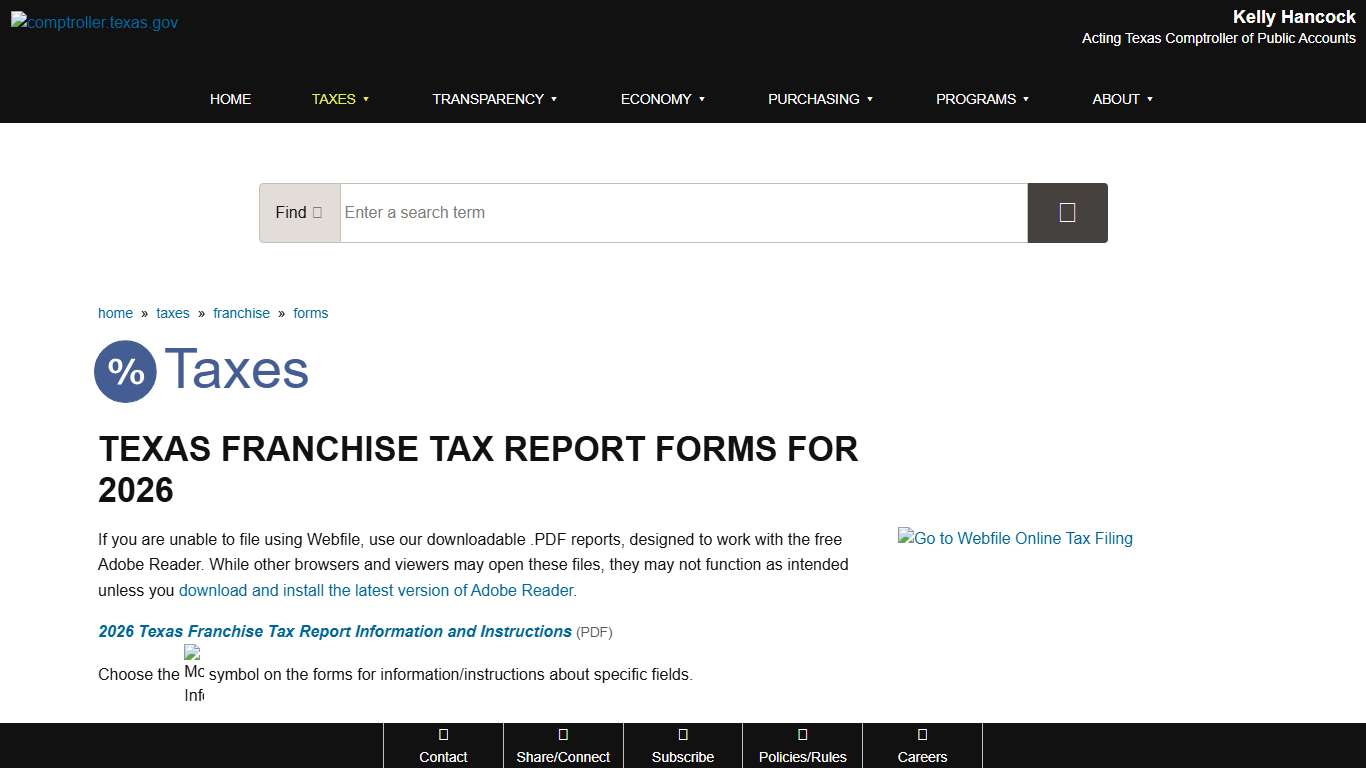Image resolution: width=1366 pixels, height=768 pixels.
Task: Open Contact from the footer icon
Action: pos(443,736)
